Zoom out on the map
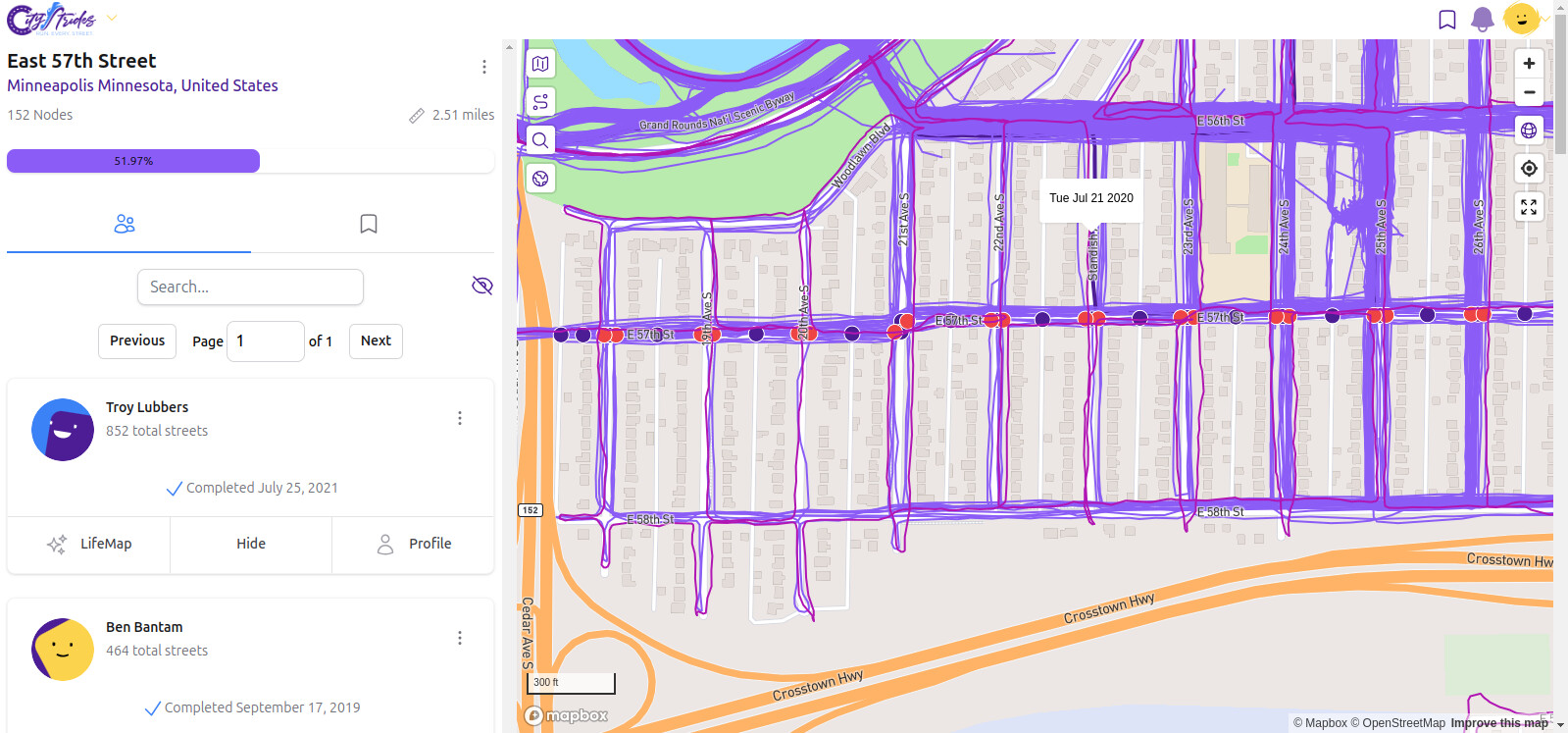Image resolution: width=1568 pixels, height=733 pixels. (1529, 92)
